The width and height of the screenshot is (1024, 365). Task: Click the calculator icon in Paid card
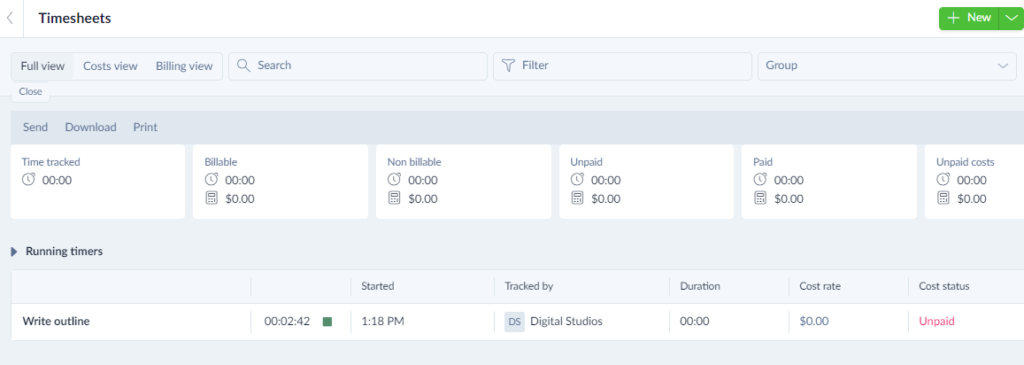(x=760, y=198)
